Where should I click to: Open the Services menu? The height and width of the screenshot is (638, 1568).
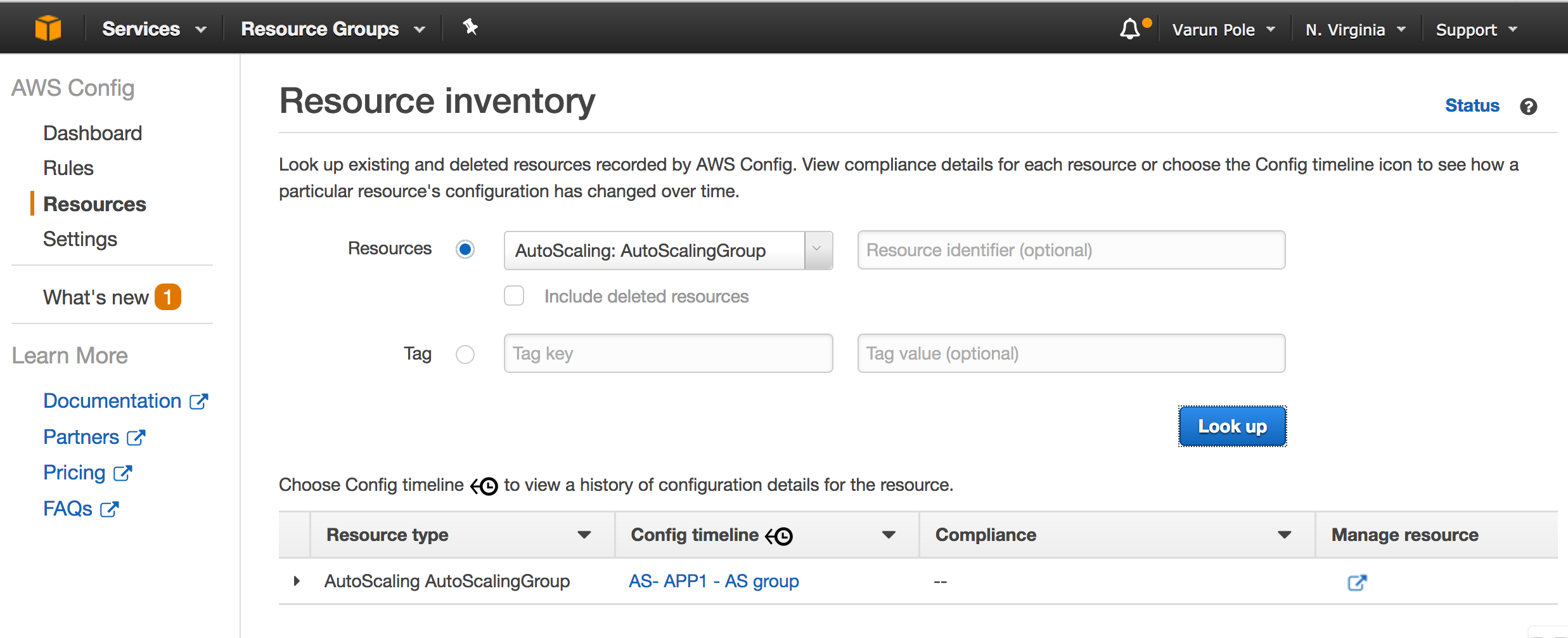click(154, 29)
